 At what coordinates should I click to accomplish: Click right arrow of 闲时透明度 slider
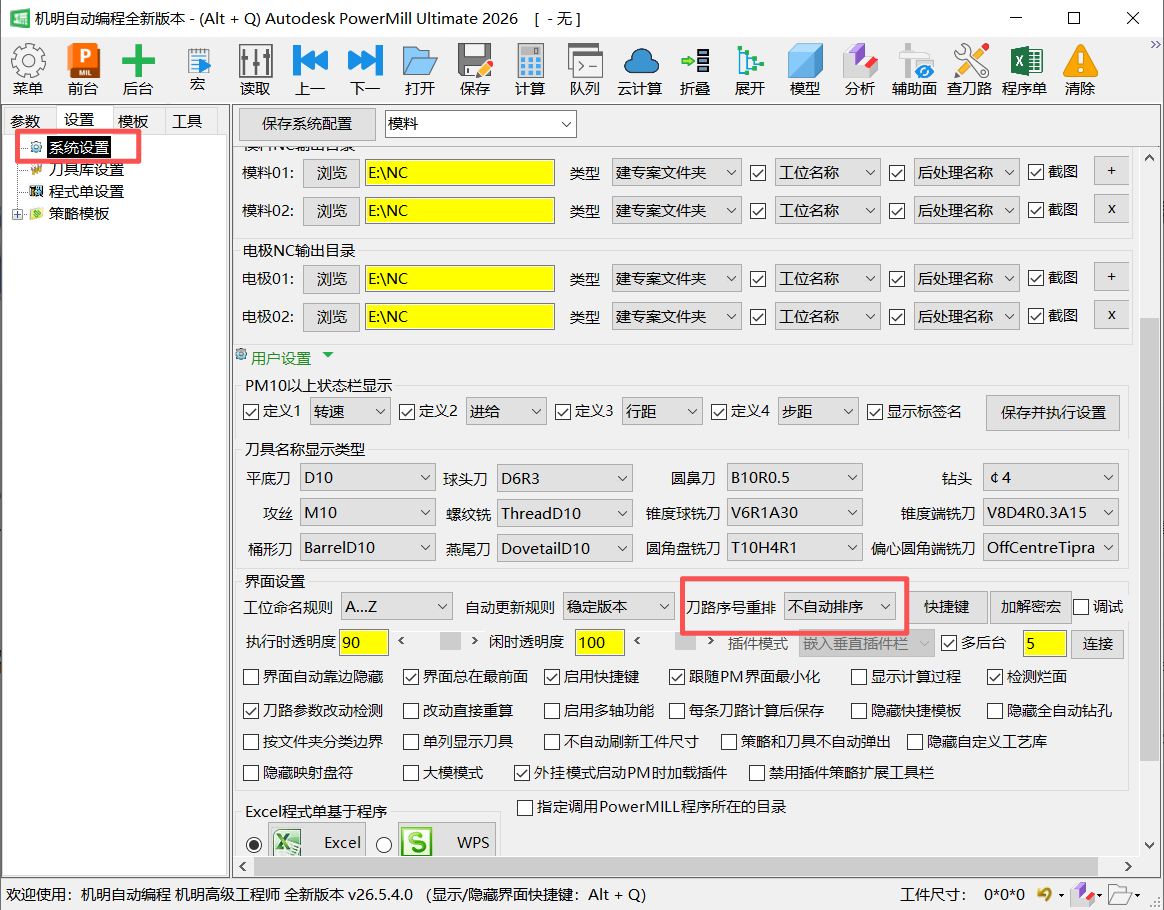710,641
